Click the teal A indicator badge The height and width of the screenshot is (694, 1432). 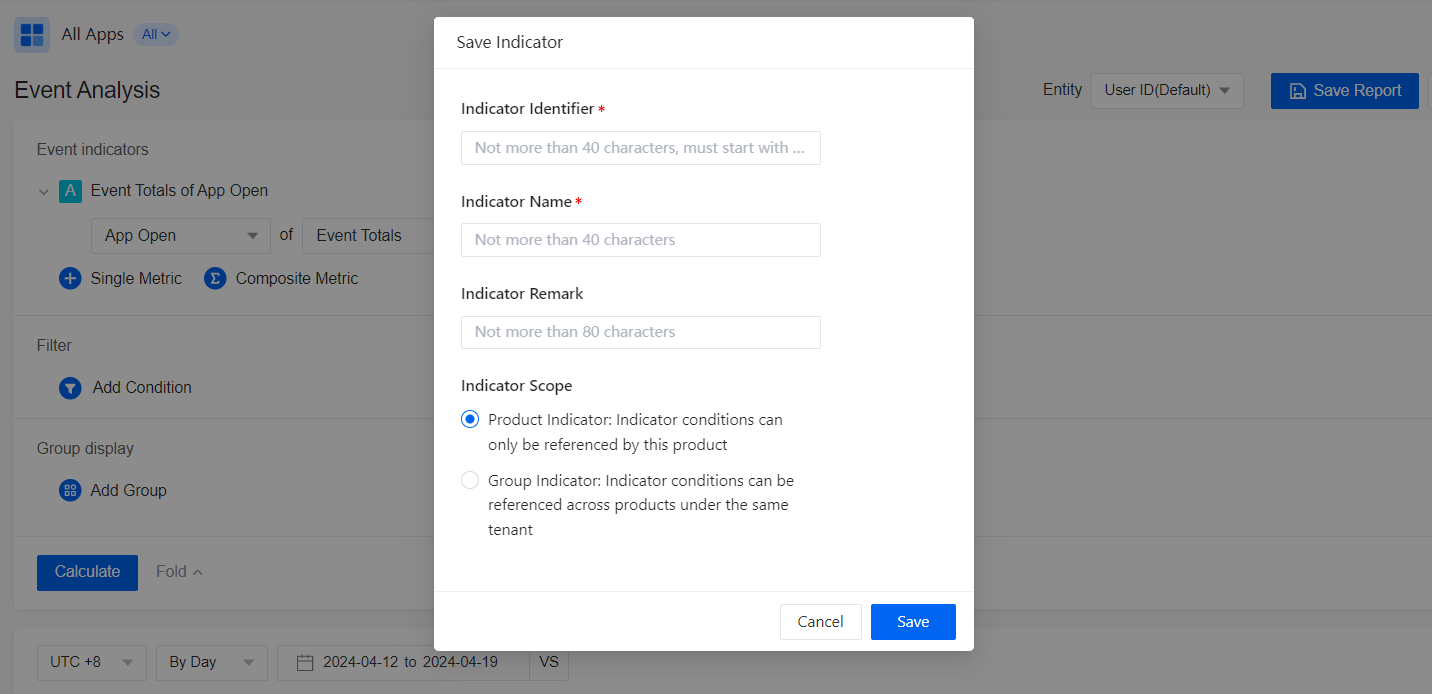[x=70, y=191]
